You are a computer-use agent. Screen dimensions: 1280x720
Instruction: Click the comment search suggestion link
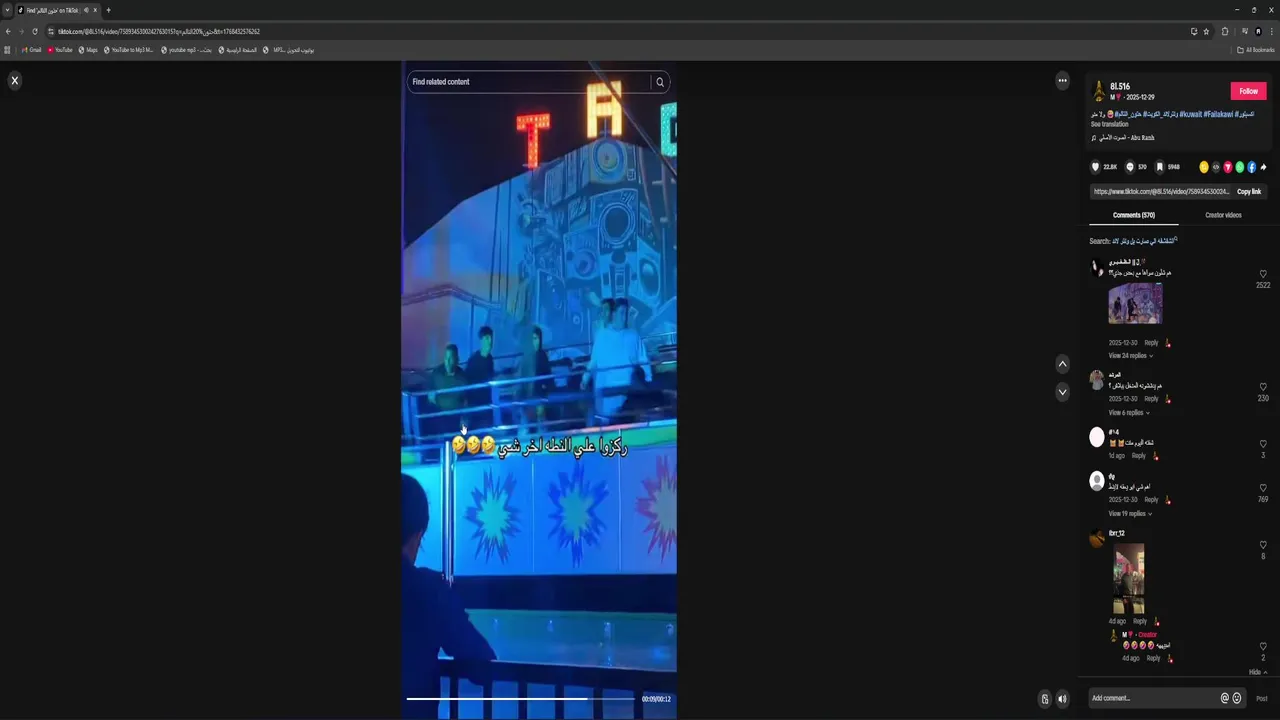click(1145, 241)
